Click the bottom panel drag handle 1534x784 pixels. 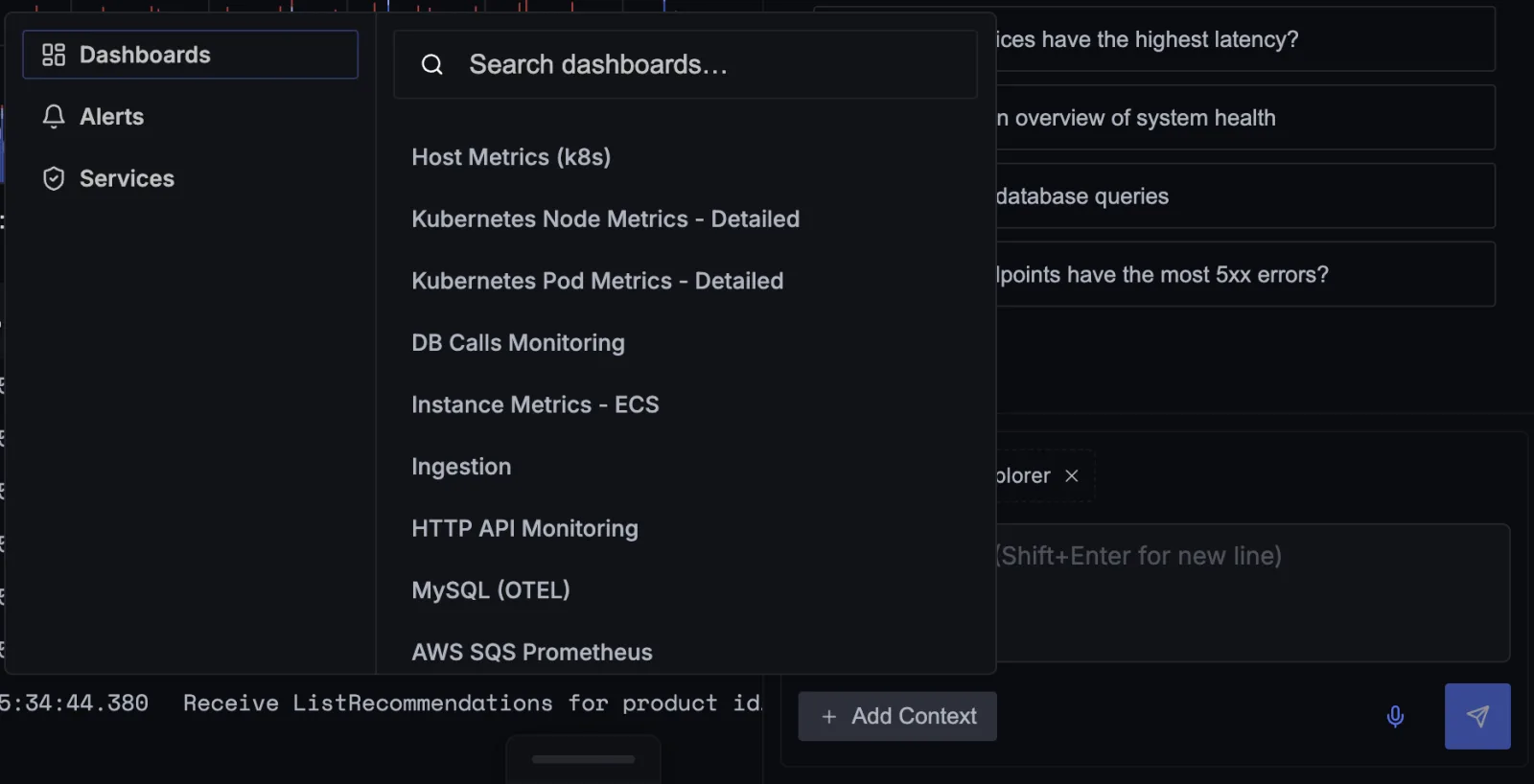tap(583, 759)
